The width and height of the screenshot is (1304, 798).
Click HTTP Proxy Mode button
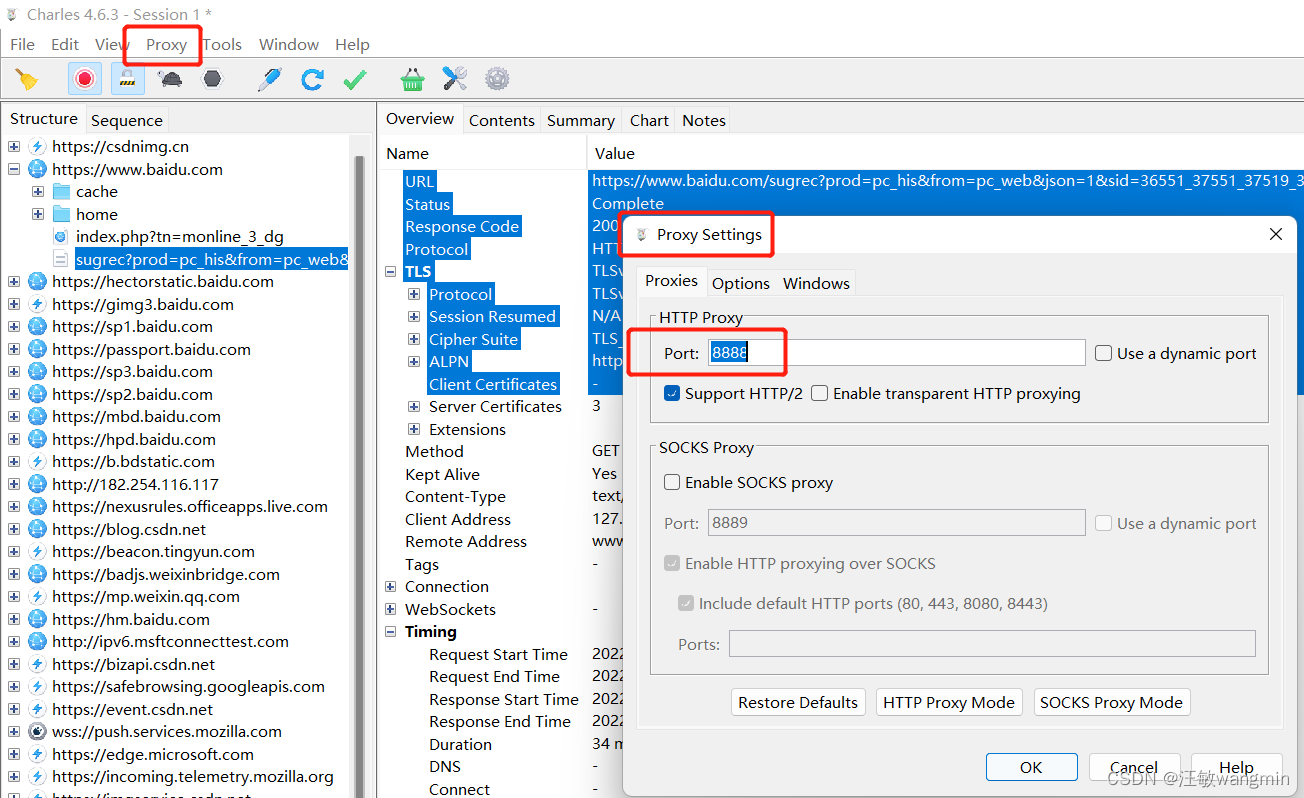pyautogui.click(x=949, y=702)
